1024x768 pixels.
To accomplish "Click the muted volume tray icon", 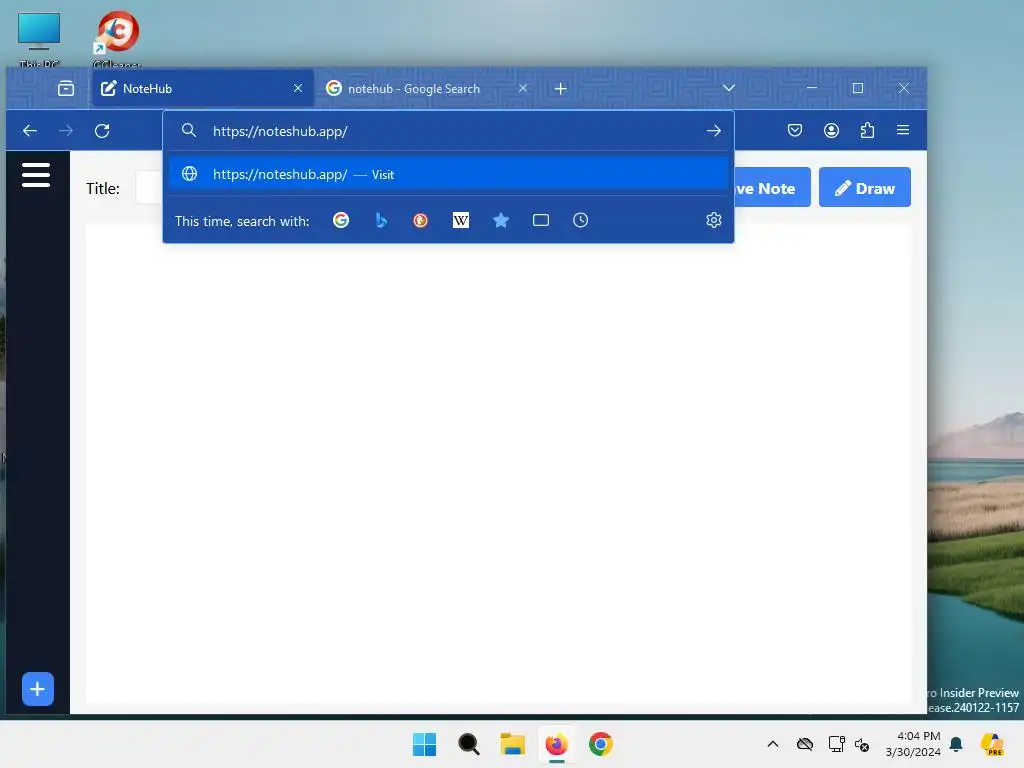I will 862,744.
